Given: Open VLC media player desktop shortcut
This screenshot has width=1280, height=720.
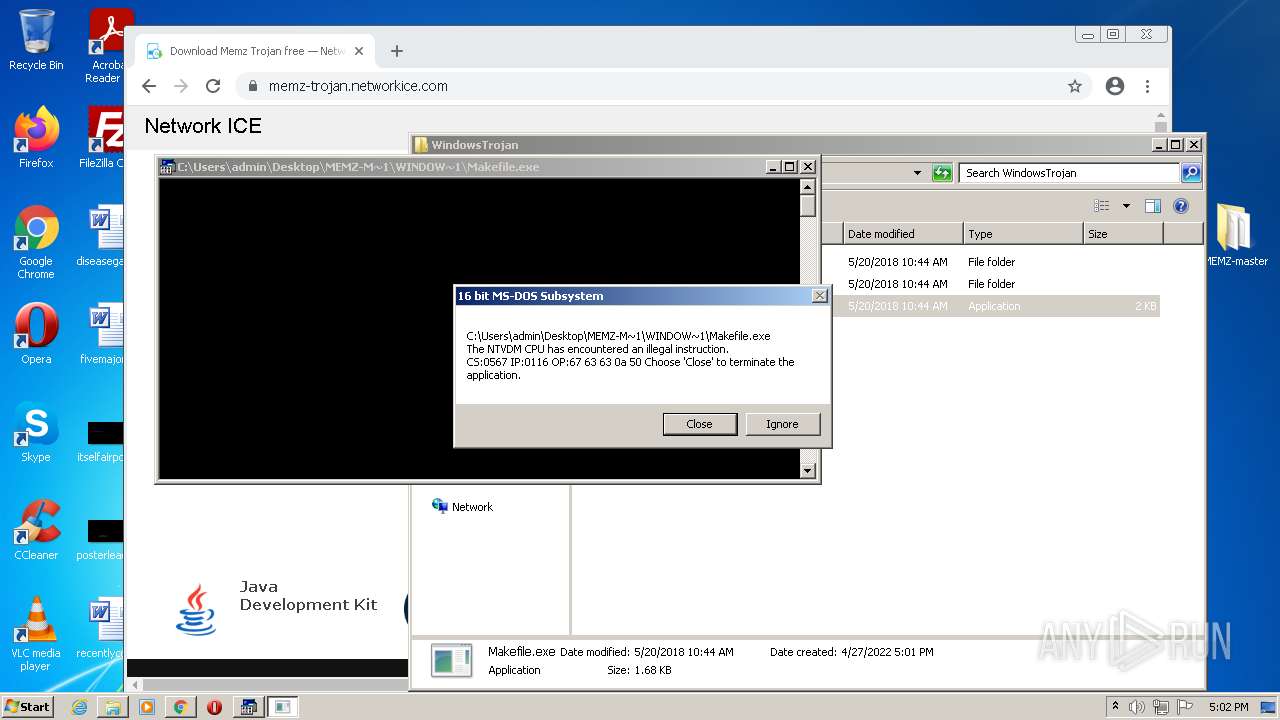Looking at the screenshot, I should 36,633.
